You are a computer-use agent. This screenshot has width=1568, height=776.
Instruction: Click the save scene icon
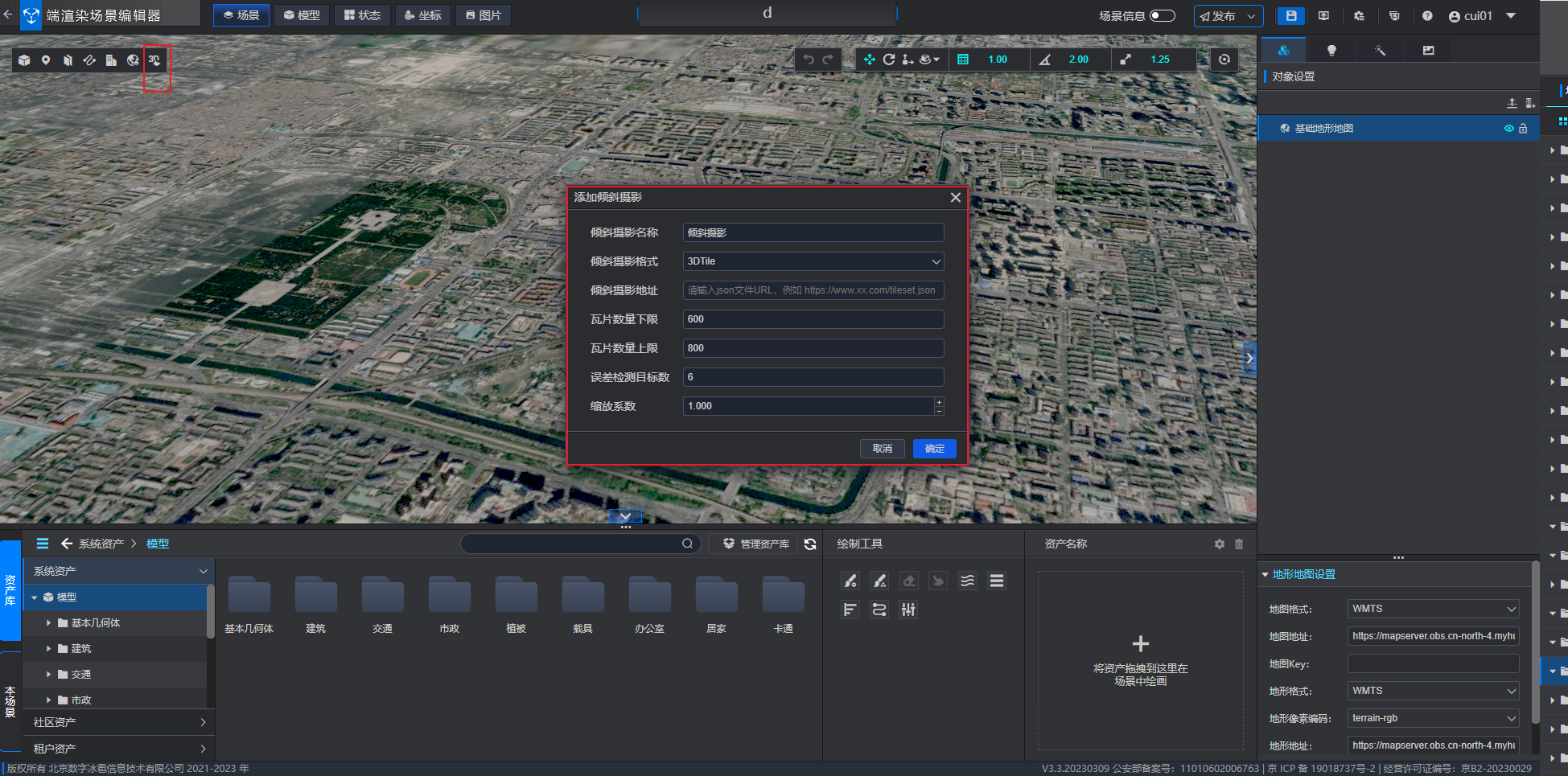(1291, 16)
